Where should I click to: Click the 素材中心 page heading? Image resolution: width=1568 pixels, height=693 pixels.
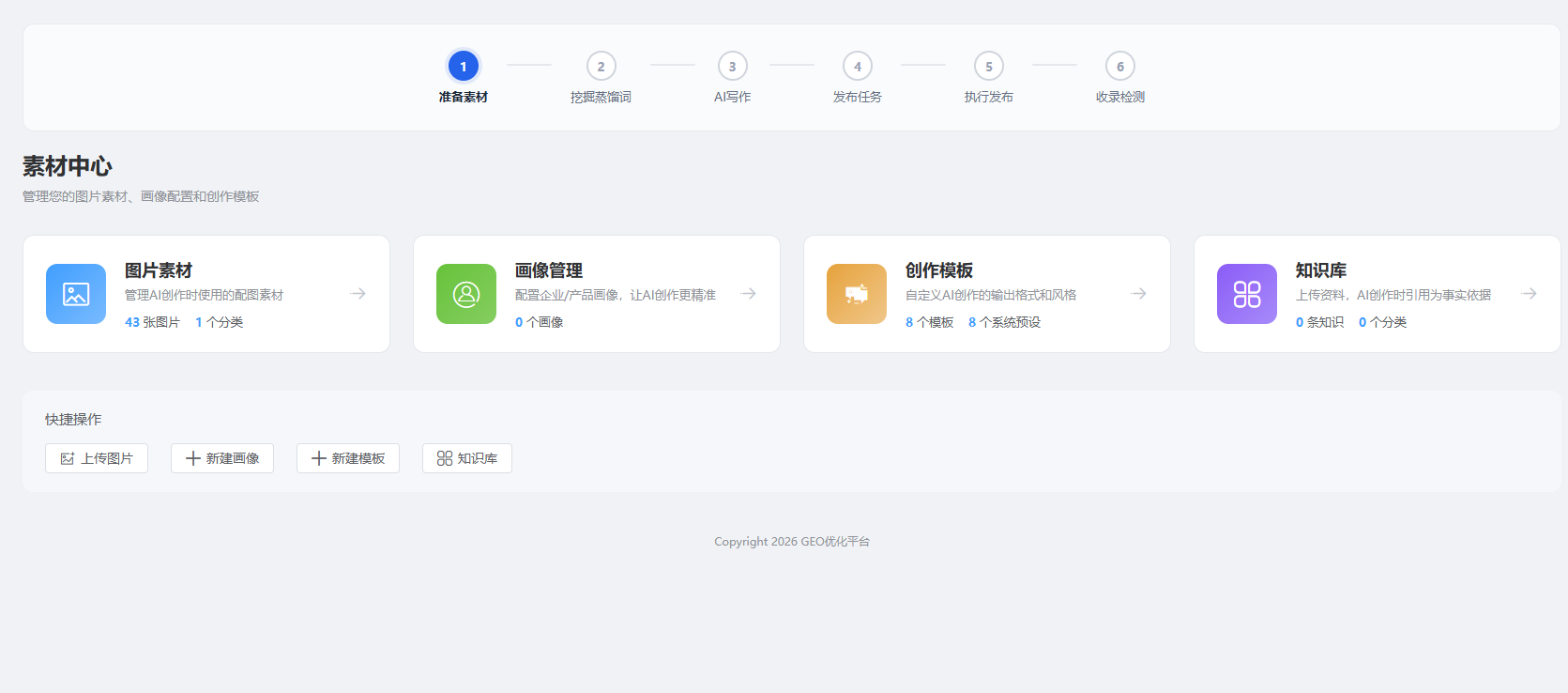coord(68,166)
